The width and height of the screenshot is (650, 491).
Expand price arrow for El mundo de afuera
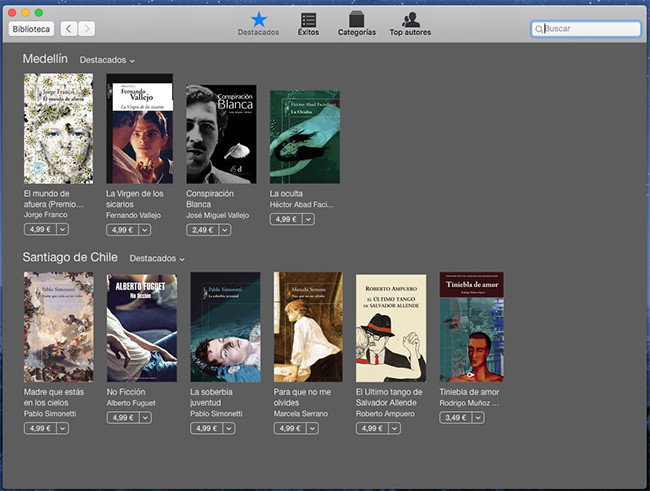point(63,229)
